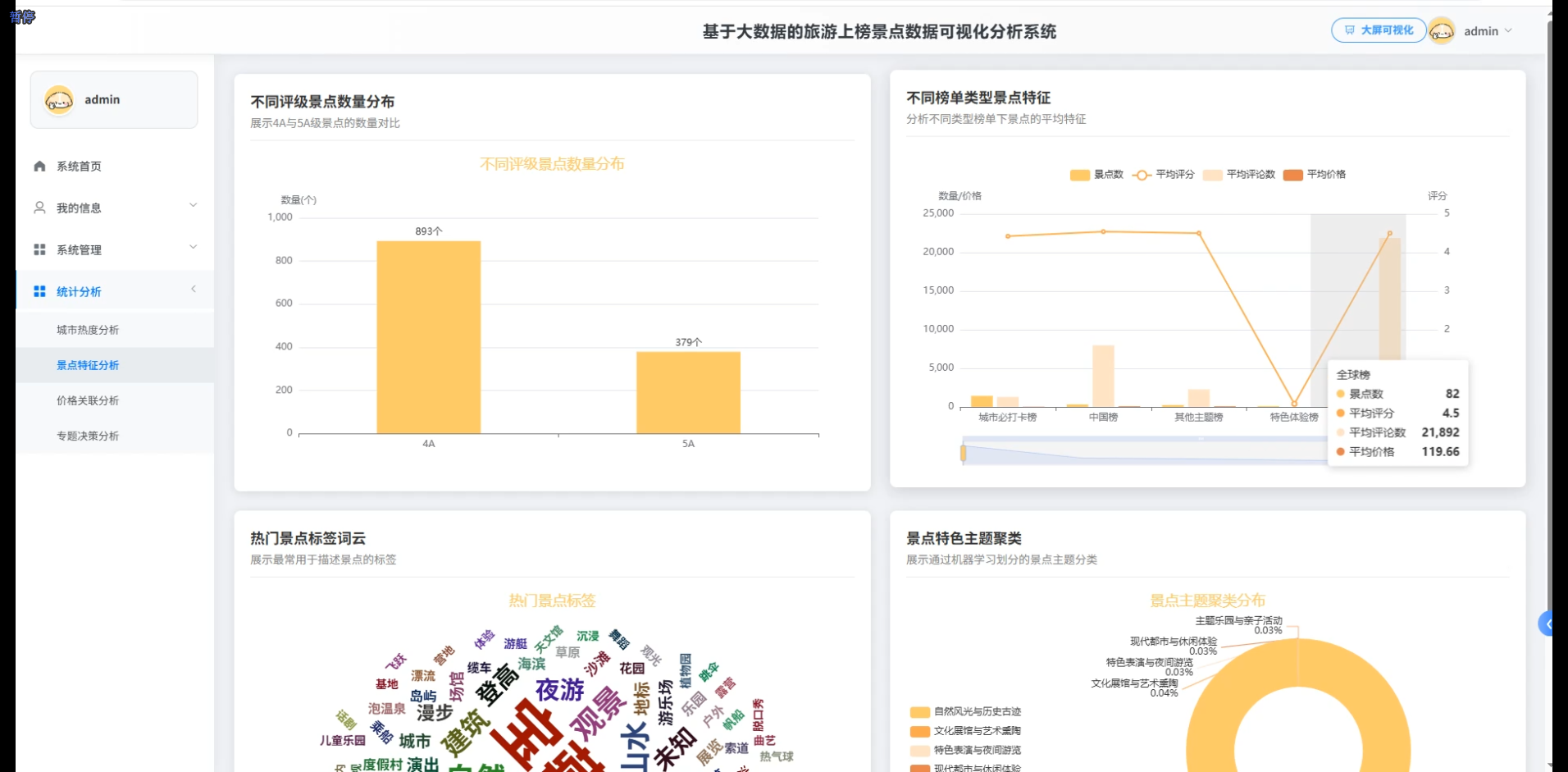
Task: Toggle the 特色表演与夜间游览 pie legend
Action: 966,750
